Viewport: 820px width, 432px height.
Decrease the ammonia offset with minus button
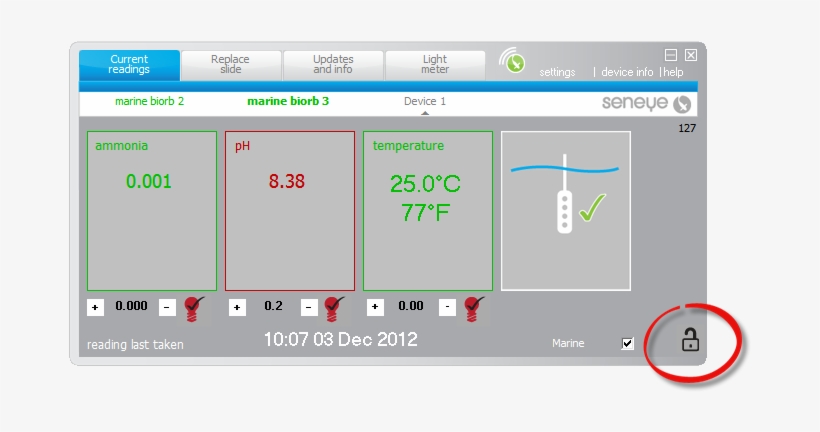click(x=167, y=307)
